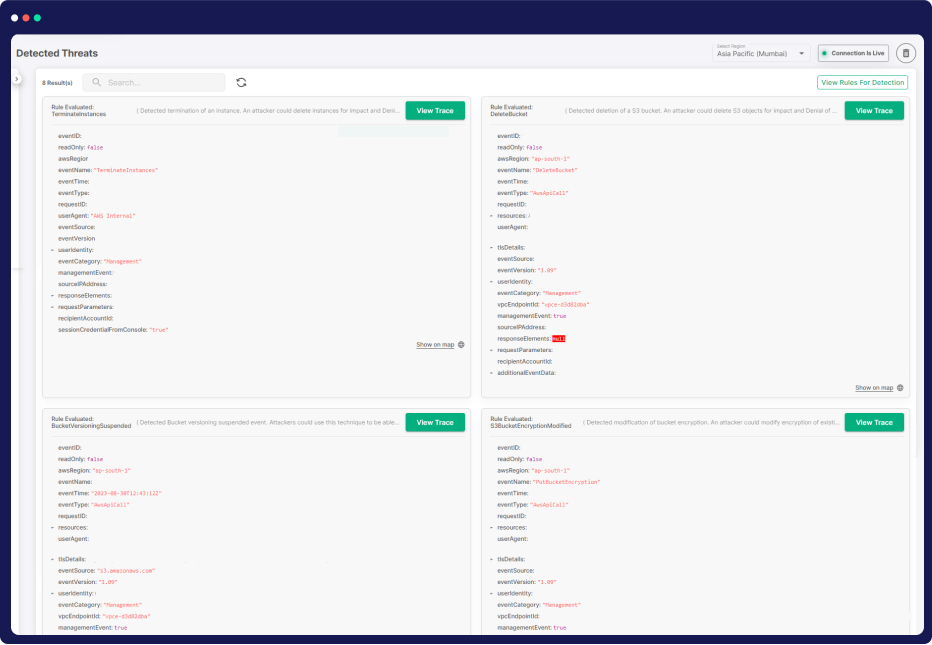The height and width of the screenshot is (645, 932).
Task: Click View Trace for DeleteBucket rule
Action: [x=874, y=110]
